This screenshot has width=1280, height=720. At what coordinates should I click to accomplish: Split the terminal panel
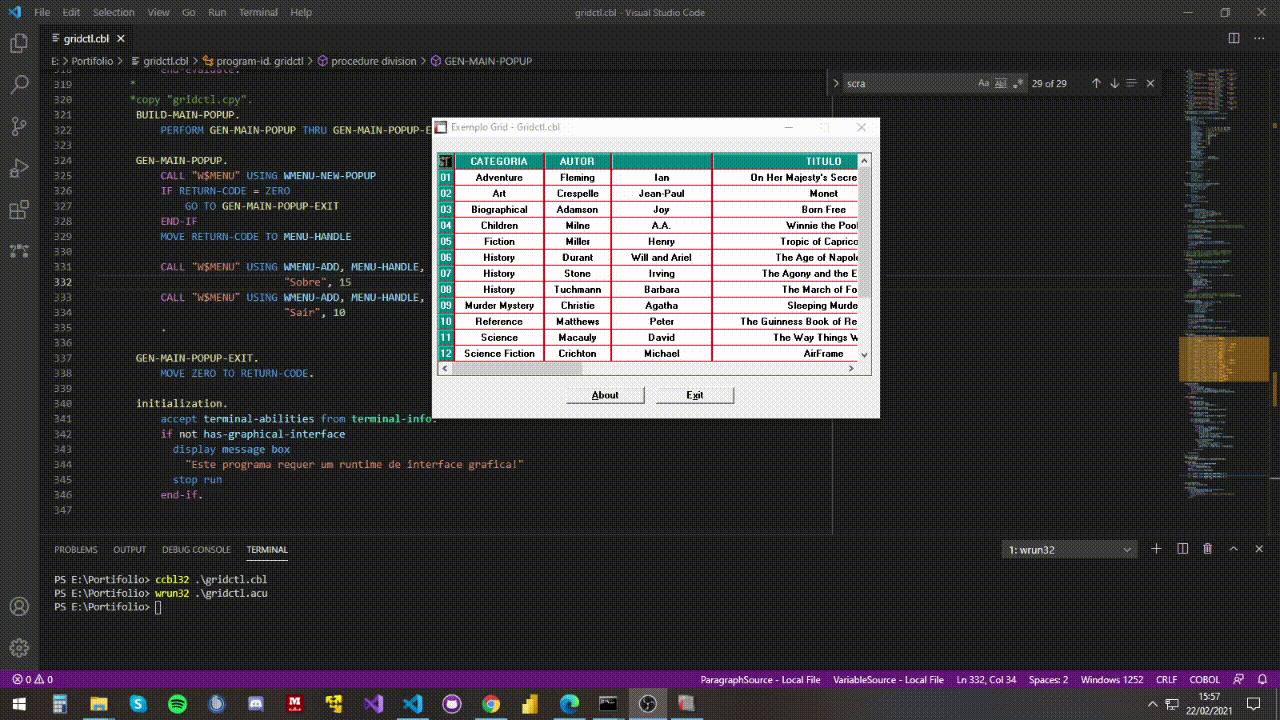pyautogui.click(x=1183, y=549)
